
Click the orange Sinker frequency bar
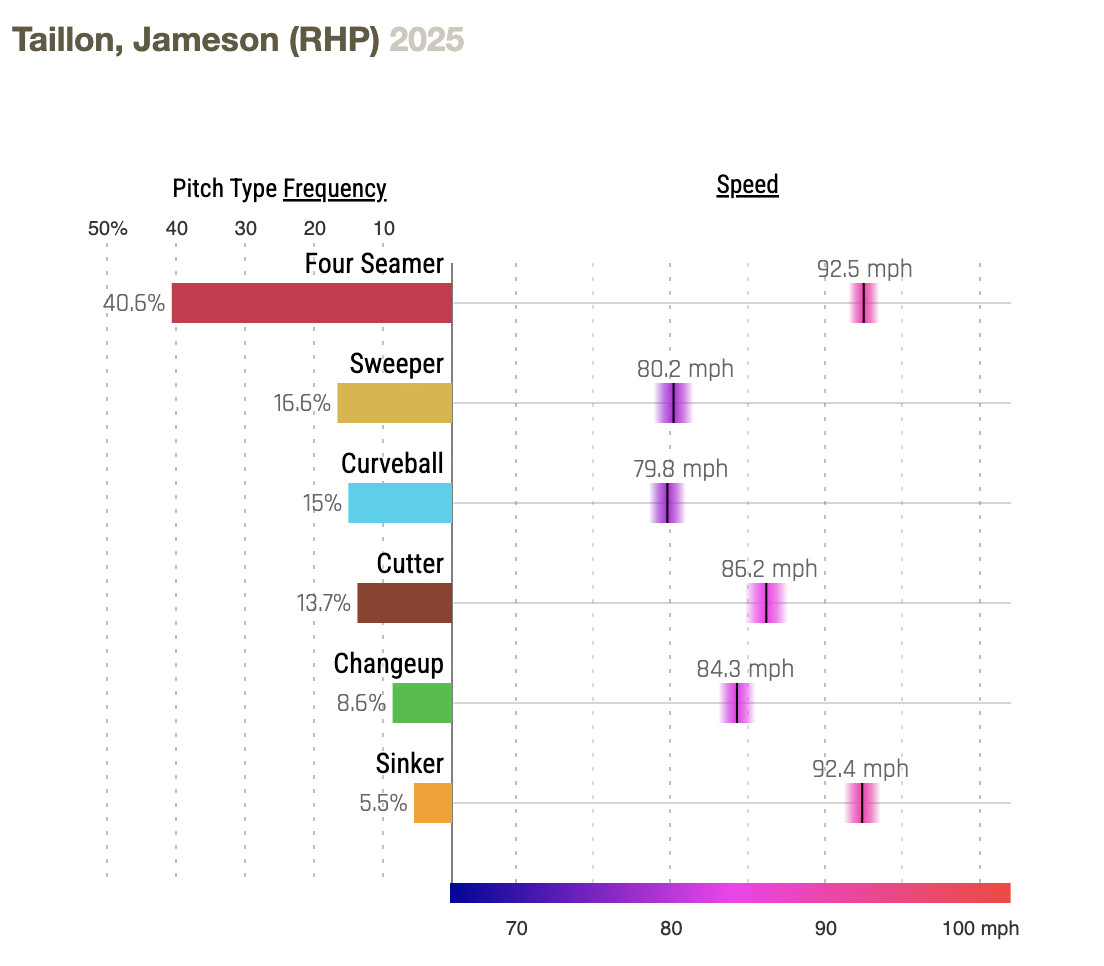[433, 803]
